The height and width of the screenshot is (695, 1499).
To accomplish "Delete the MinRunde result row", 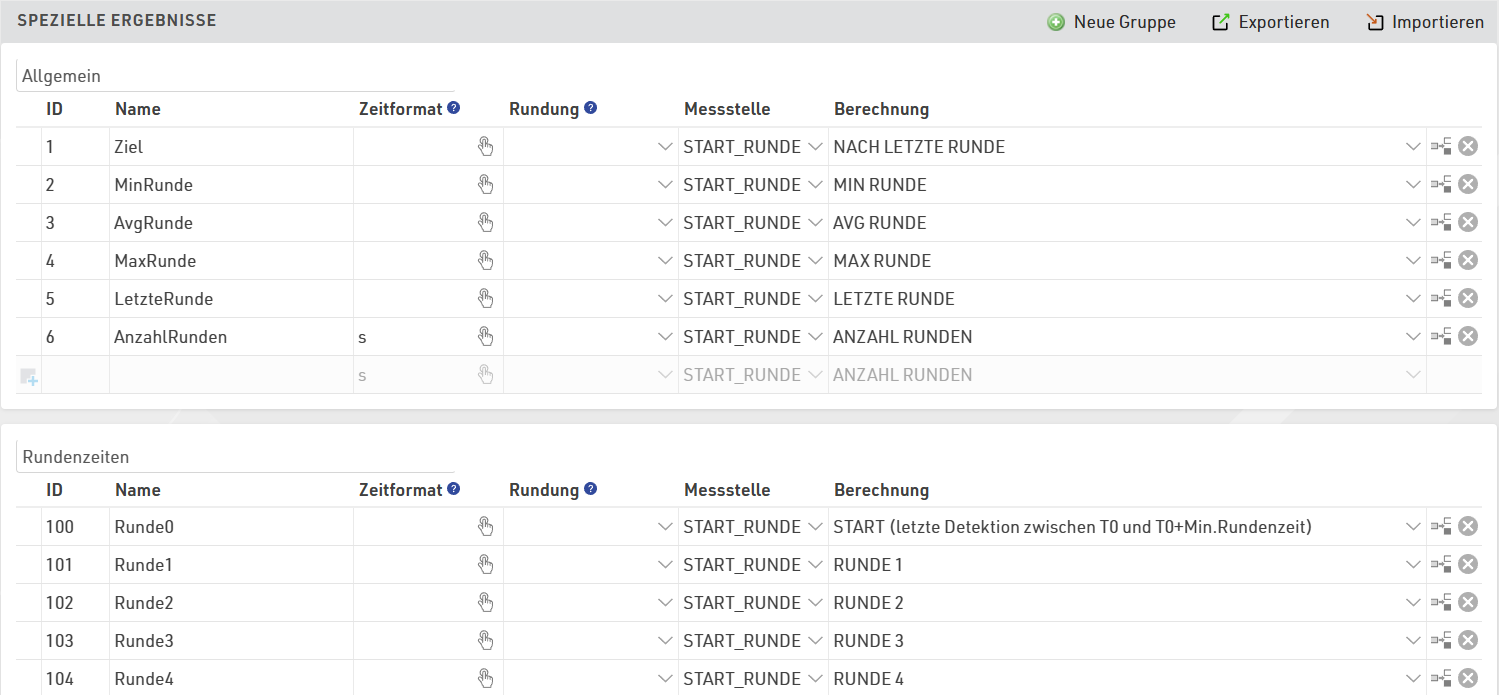I will tap(1467, 185).
